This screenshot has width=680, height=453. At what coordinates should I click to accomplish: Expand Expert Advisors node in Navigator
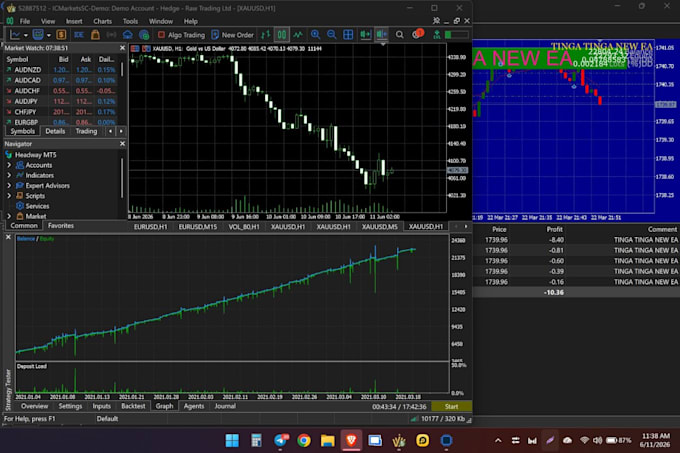[9, 186]
